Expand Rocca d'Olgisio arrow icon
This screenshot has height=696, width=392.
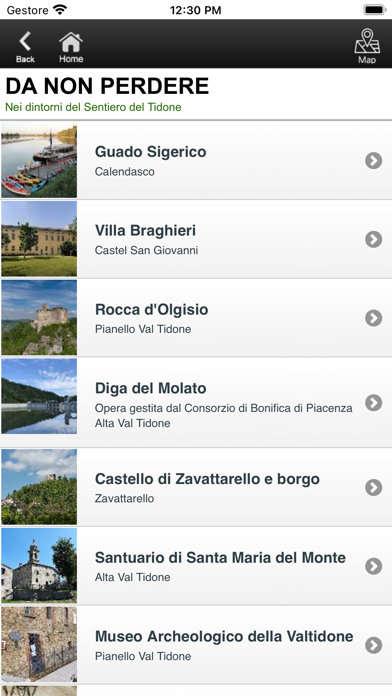tap(374, 318)
